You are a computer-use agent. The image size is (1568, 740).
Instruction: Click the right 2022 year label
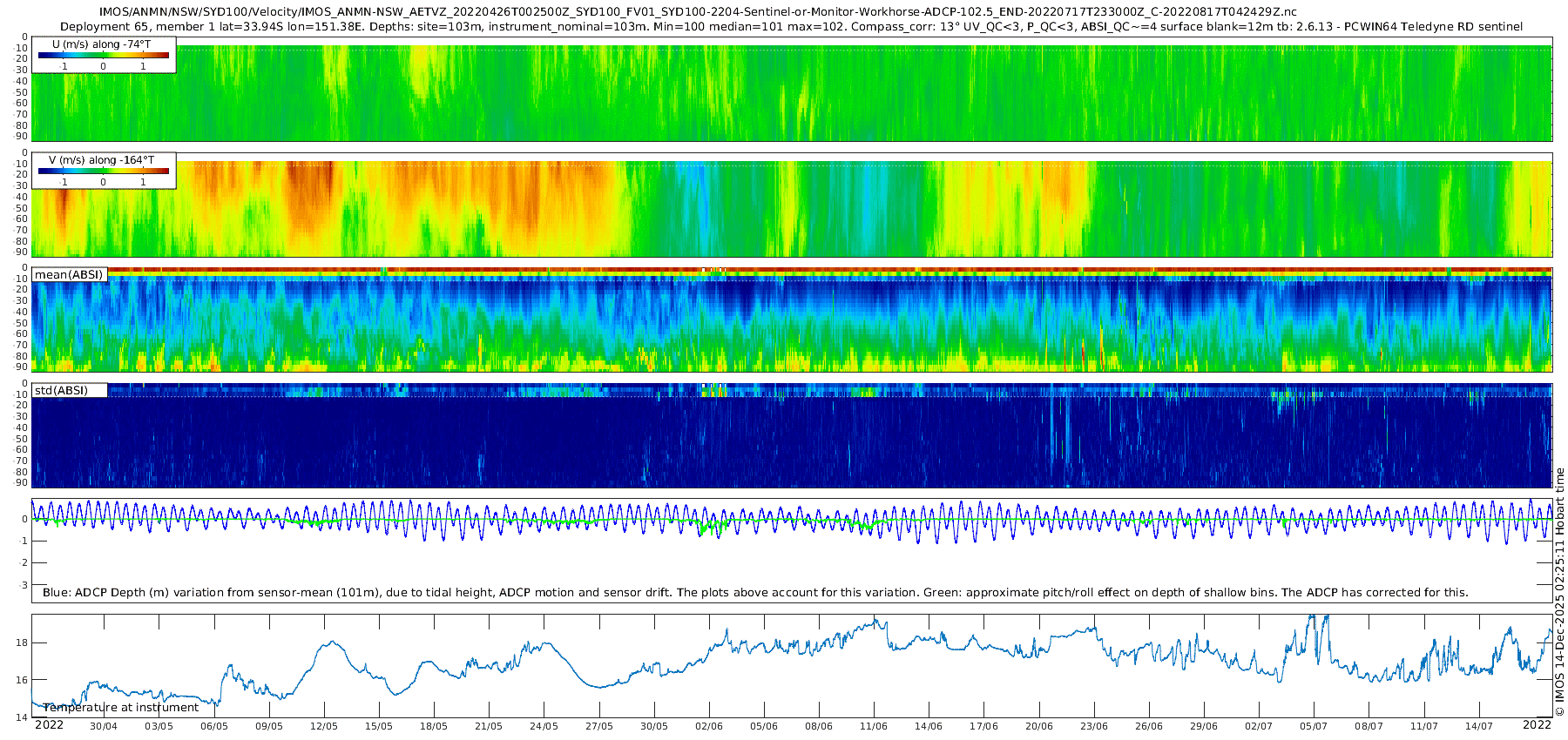(1537, 725)
